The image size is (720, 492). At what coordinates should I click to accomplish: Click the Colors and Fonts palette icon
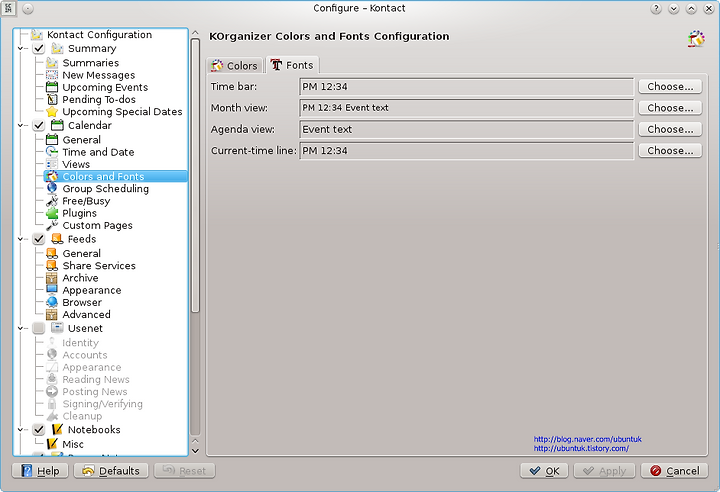pyautogui.click(x=52, y=176)
